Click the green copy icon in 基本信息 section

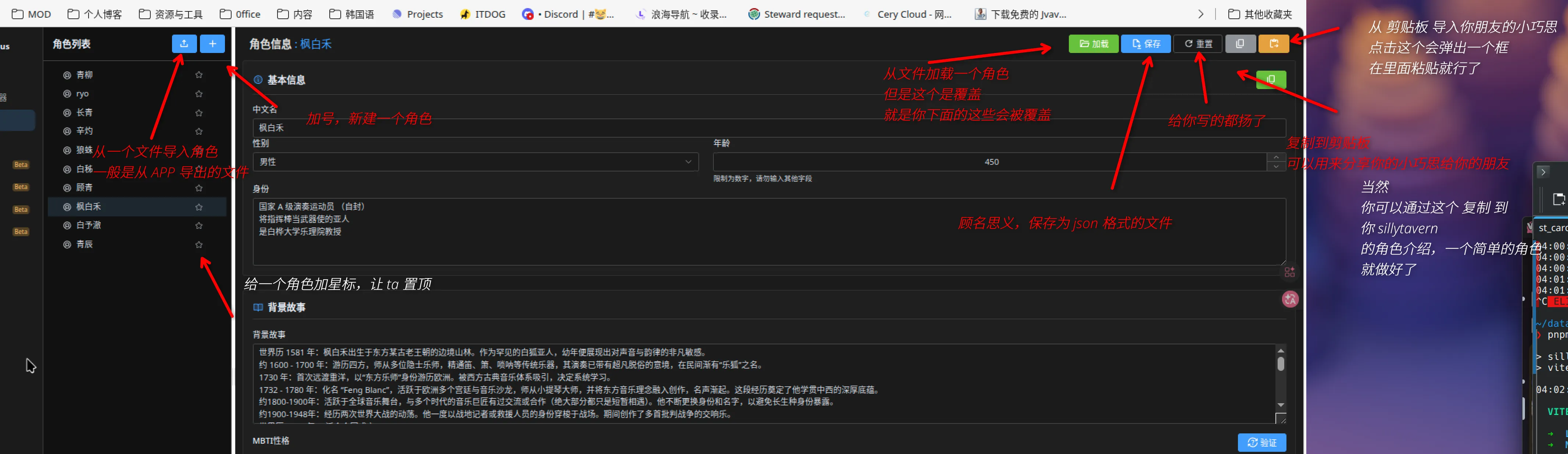pyautogui.click(x=1271, y=80)
